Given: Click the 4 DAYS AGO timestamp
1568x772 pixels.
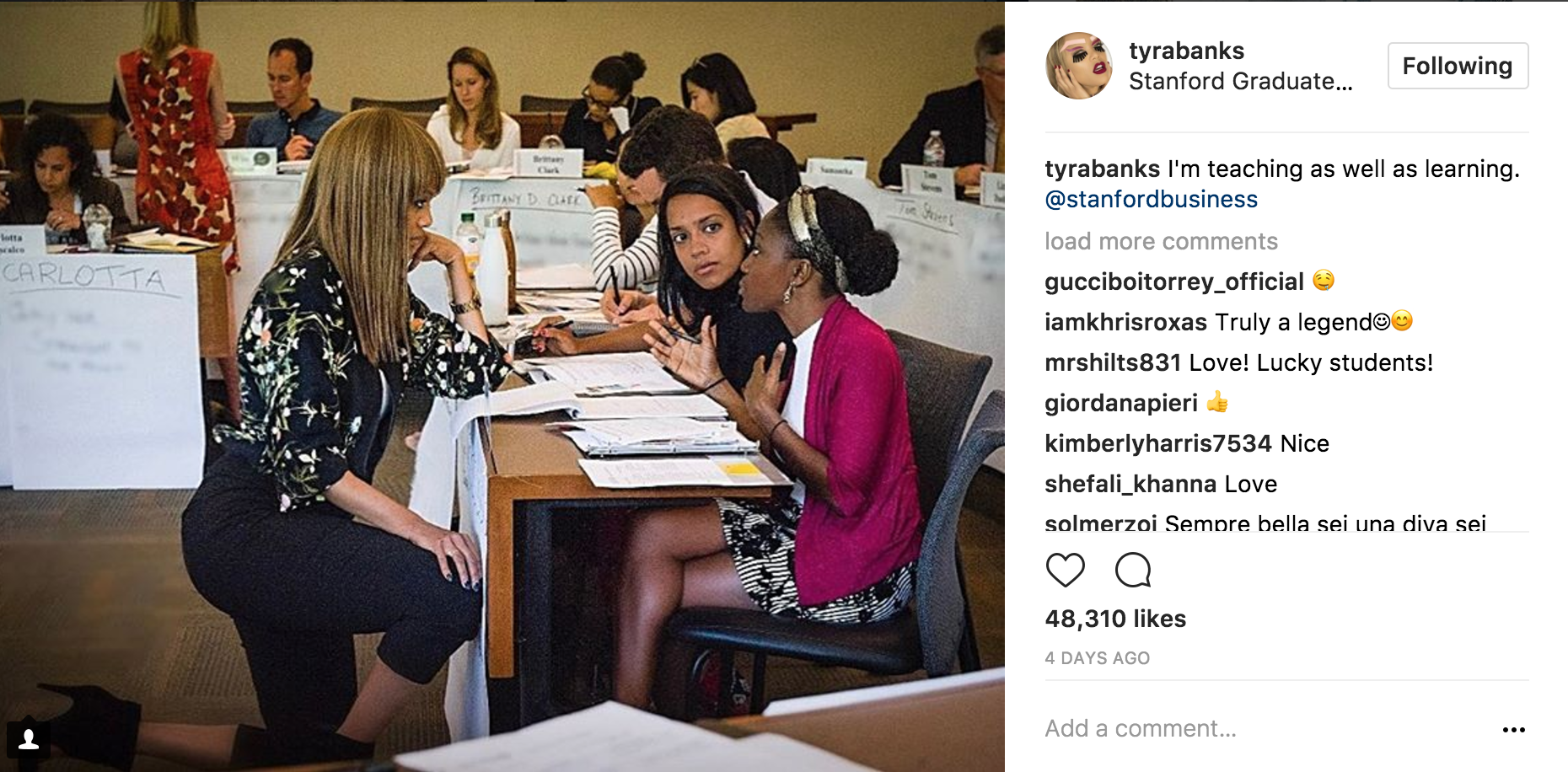Looking at the screenshot, I should (1098, 658).
